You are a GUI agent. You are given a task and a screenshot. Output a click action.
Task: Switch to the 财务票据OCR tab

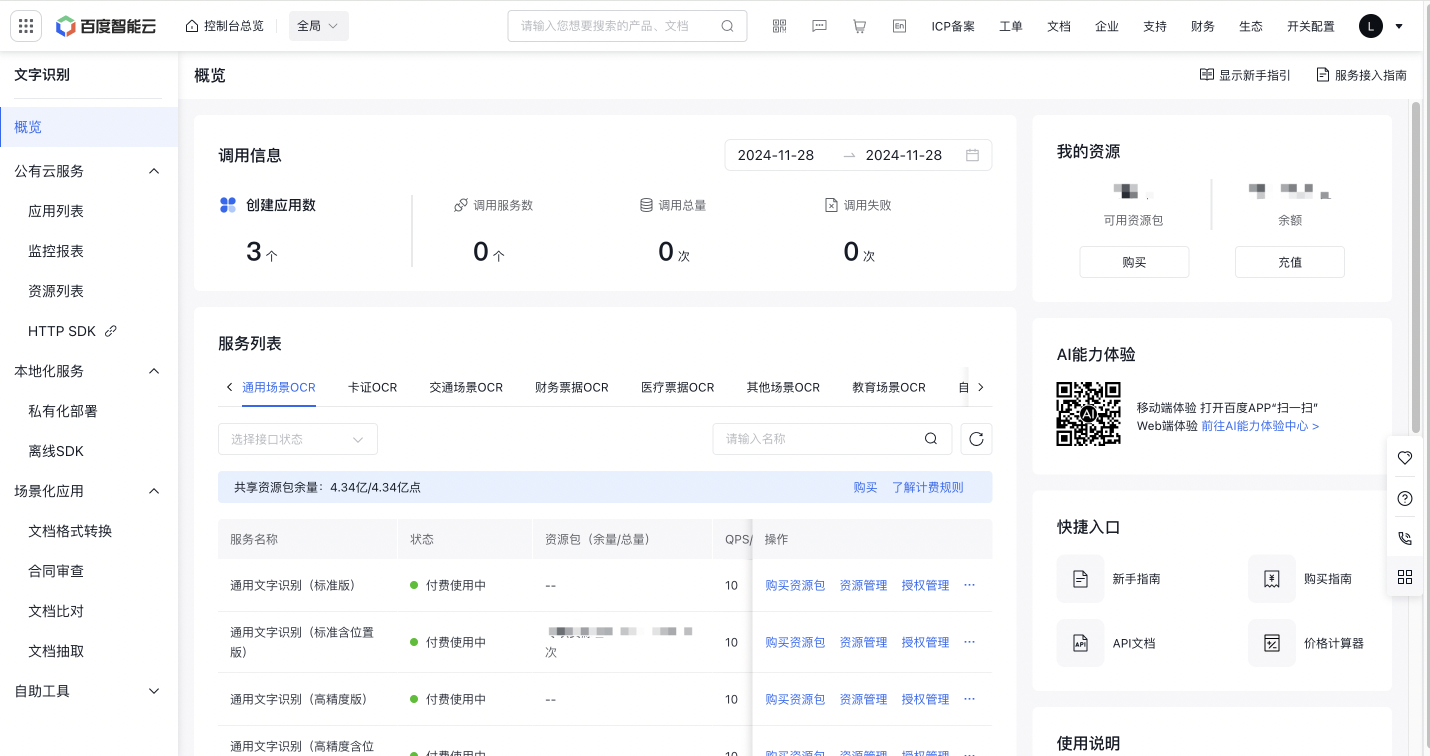[572, 387]
